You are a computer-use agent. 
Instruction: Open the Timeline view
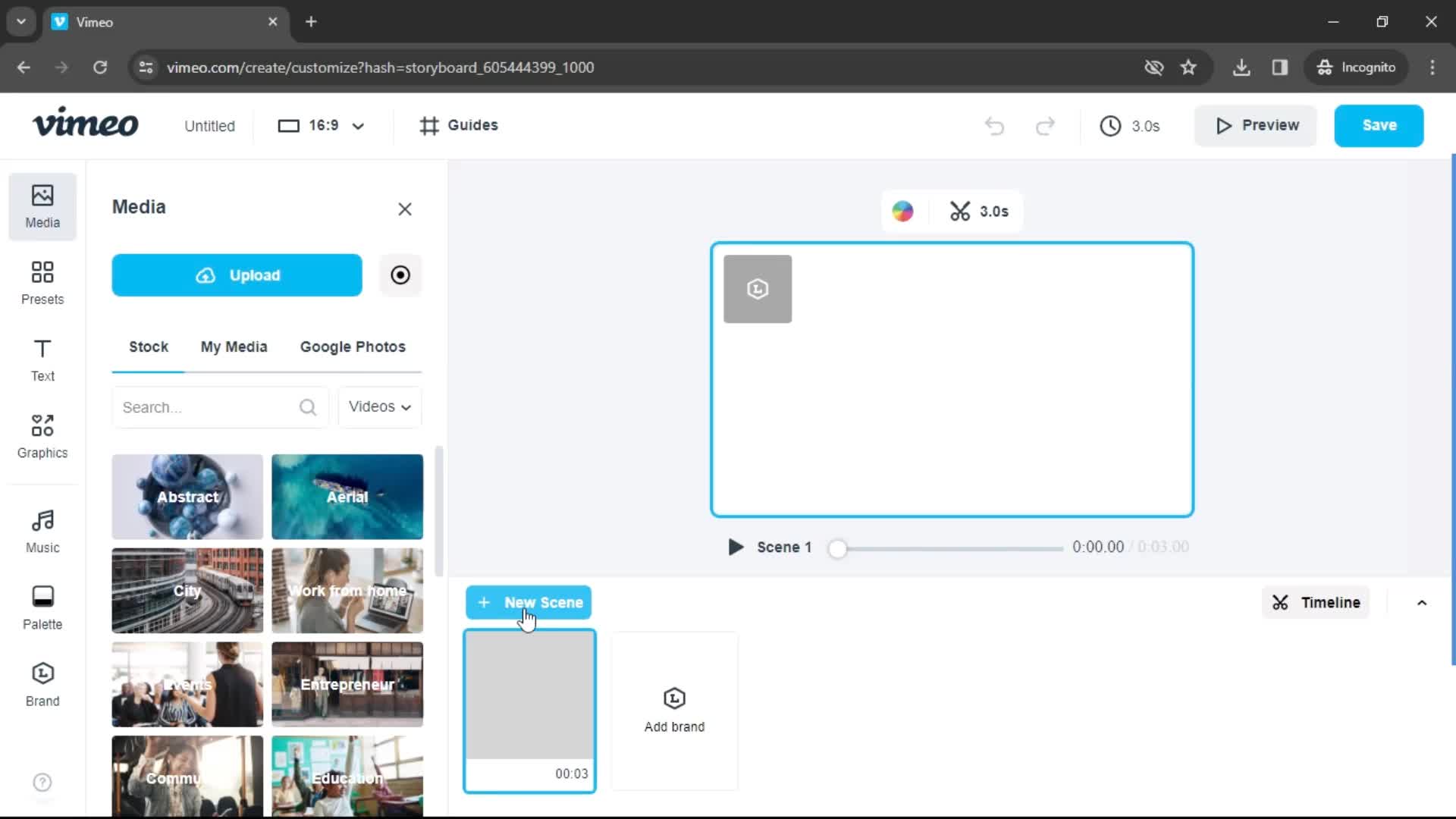click(x=1316, y=603)
